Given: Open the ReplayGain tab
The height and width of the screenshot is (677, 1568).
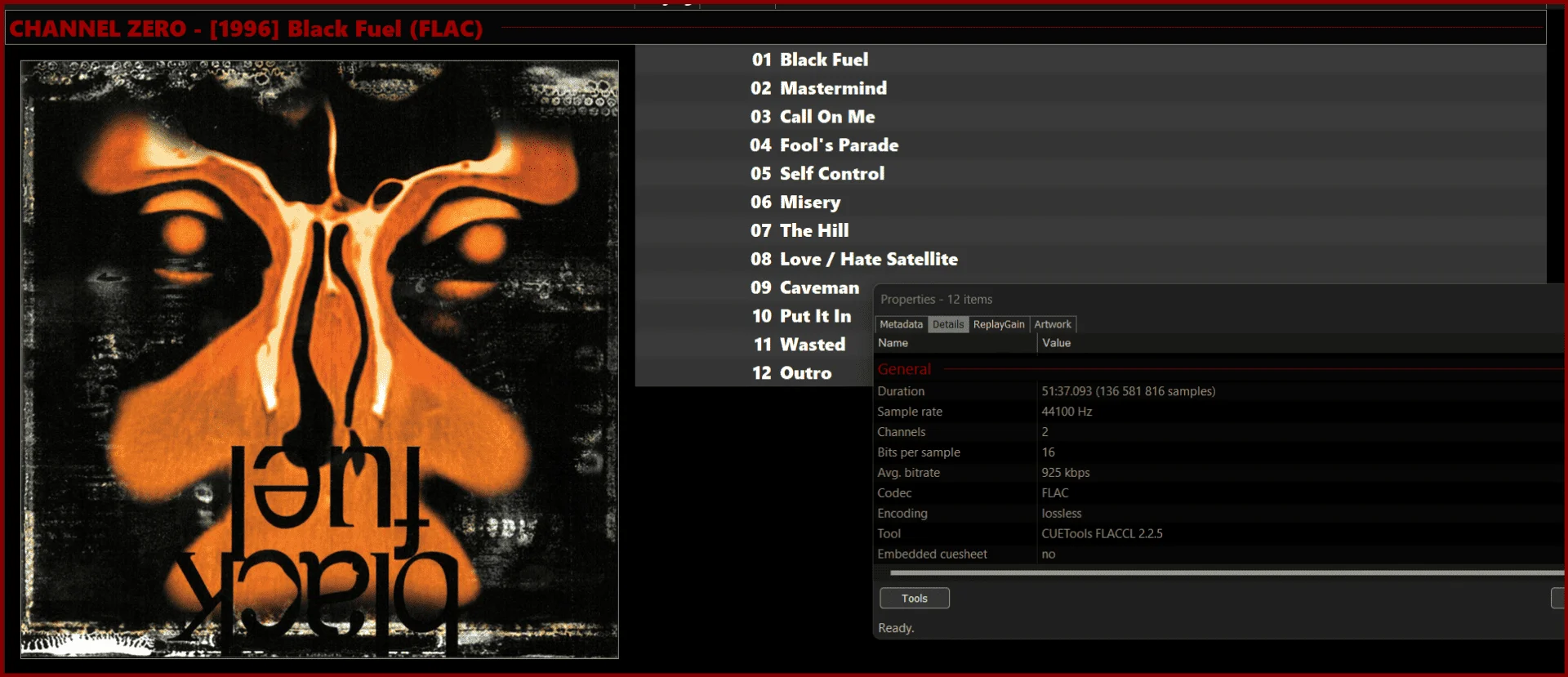Looking at the screenshot, I should click(x=999, y=324).
